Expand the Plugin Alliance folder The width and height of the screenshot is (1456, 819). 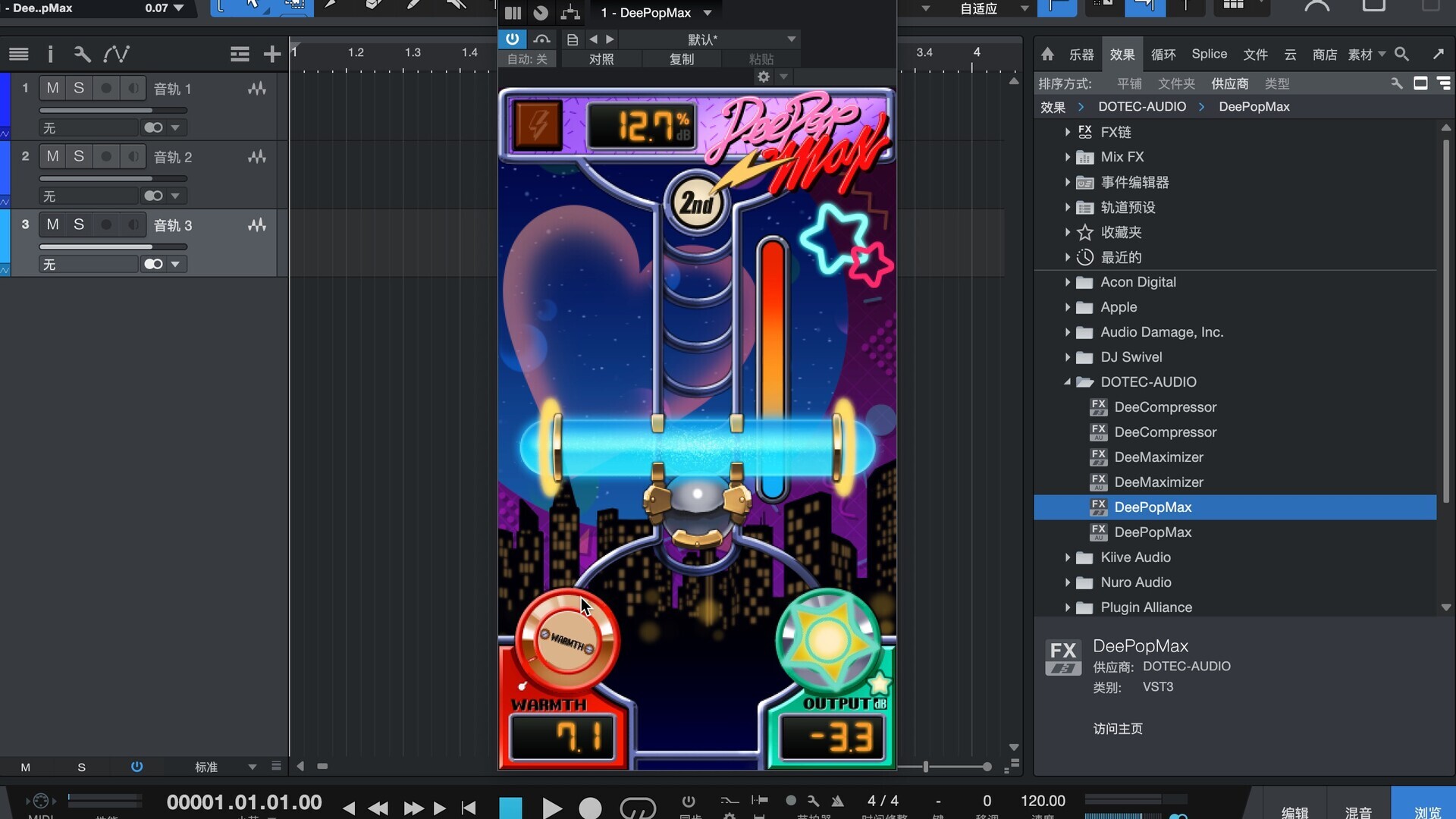pos(1067,607)
